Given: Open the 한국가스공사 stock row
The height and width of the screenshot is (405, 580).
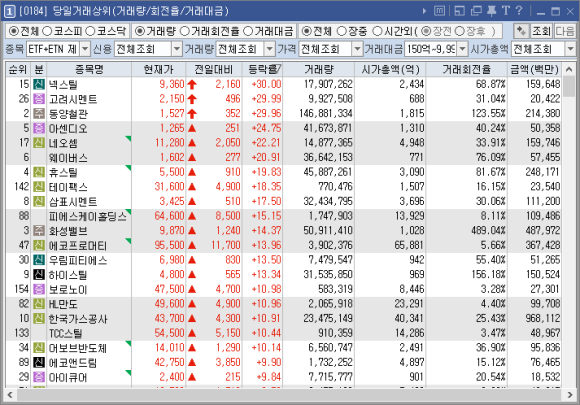Looking at the screenshot, I should [x=283, y=318].
